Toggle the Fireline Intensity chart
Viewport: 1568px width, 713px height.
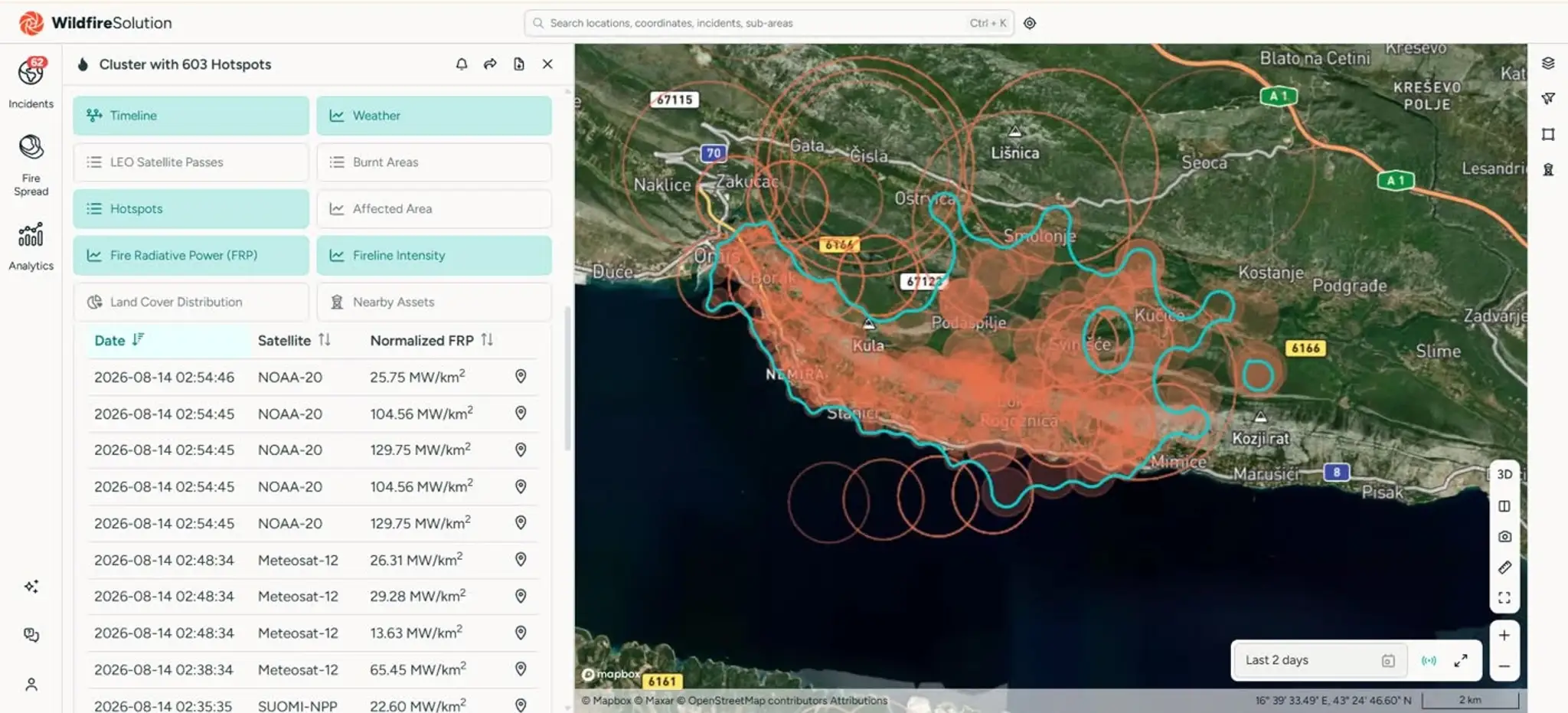coord(434,256)
